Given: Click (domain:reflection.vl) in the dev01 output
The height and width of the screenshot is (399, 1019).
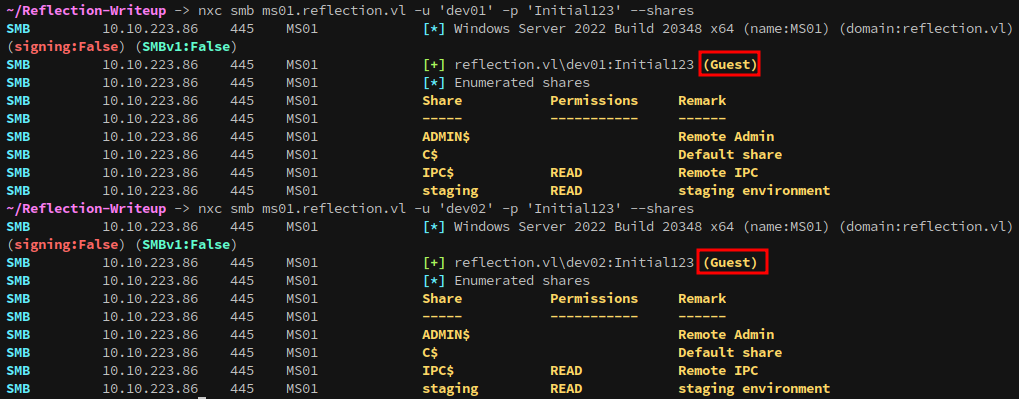Looking at the screenshot, I should 925,29.
